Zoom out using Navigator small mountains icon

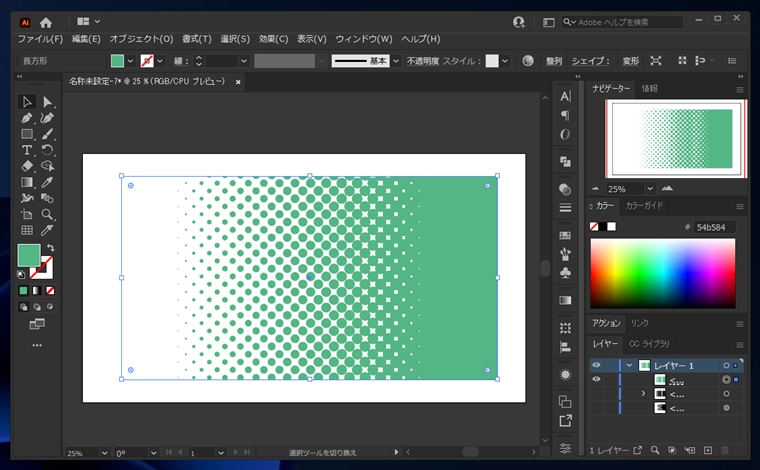click(x=596, y=188)
